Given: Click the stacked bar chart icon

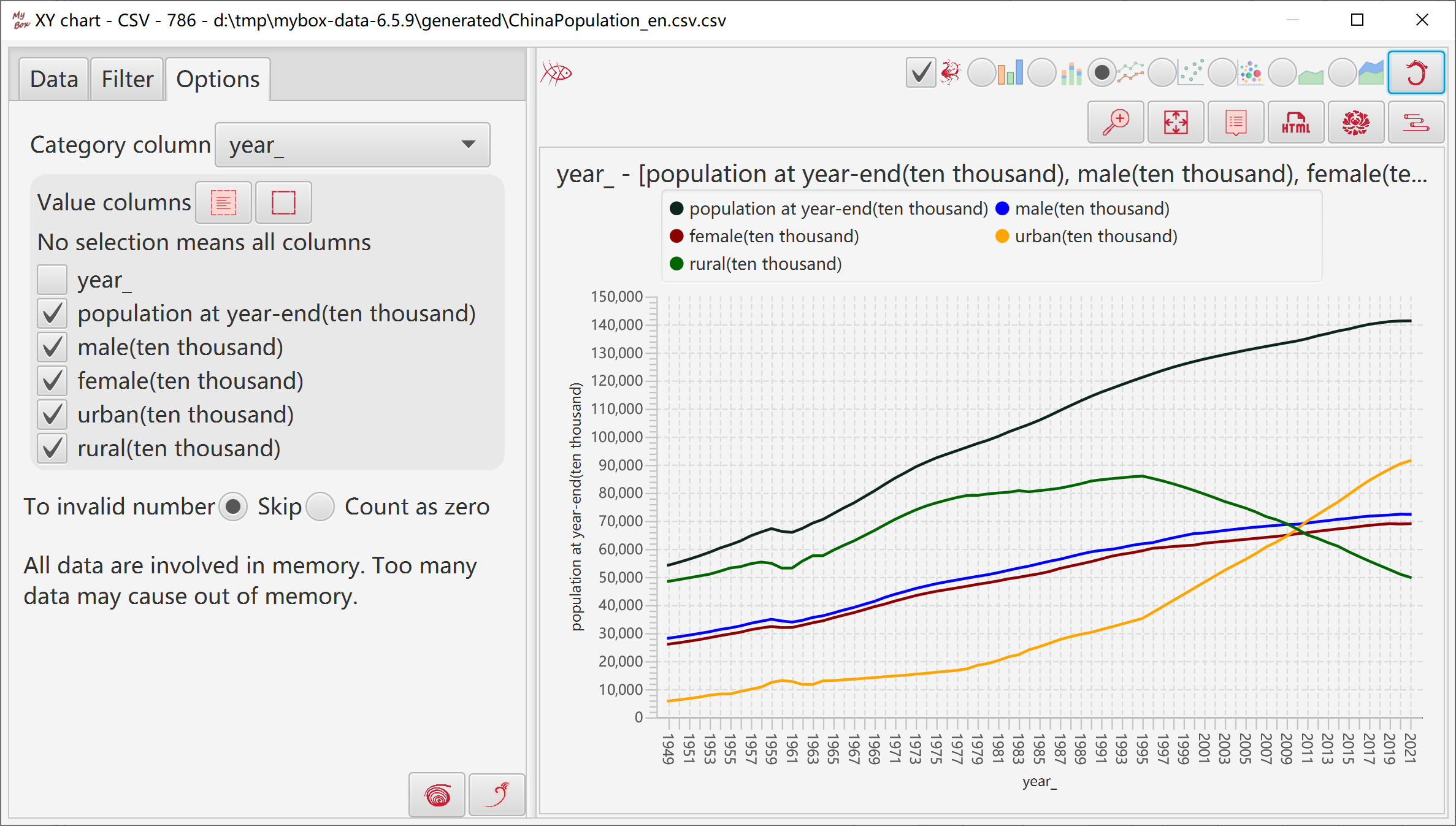Looking at the screenshot, I should (1071, 73).
